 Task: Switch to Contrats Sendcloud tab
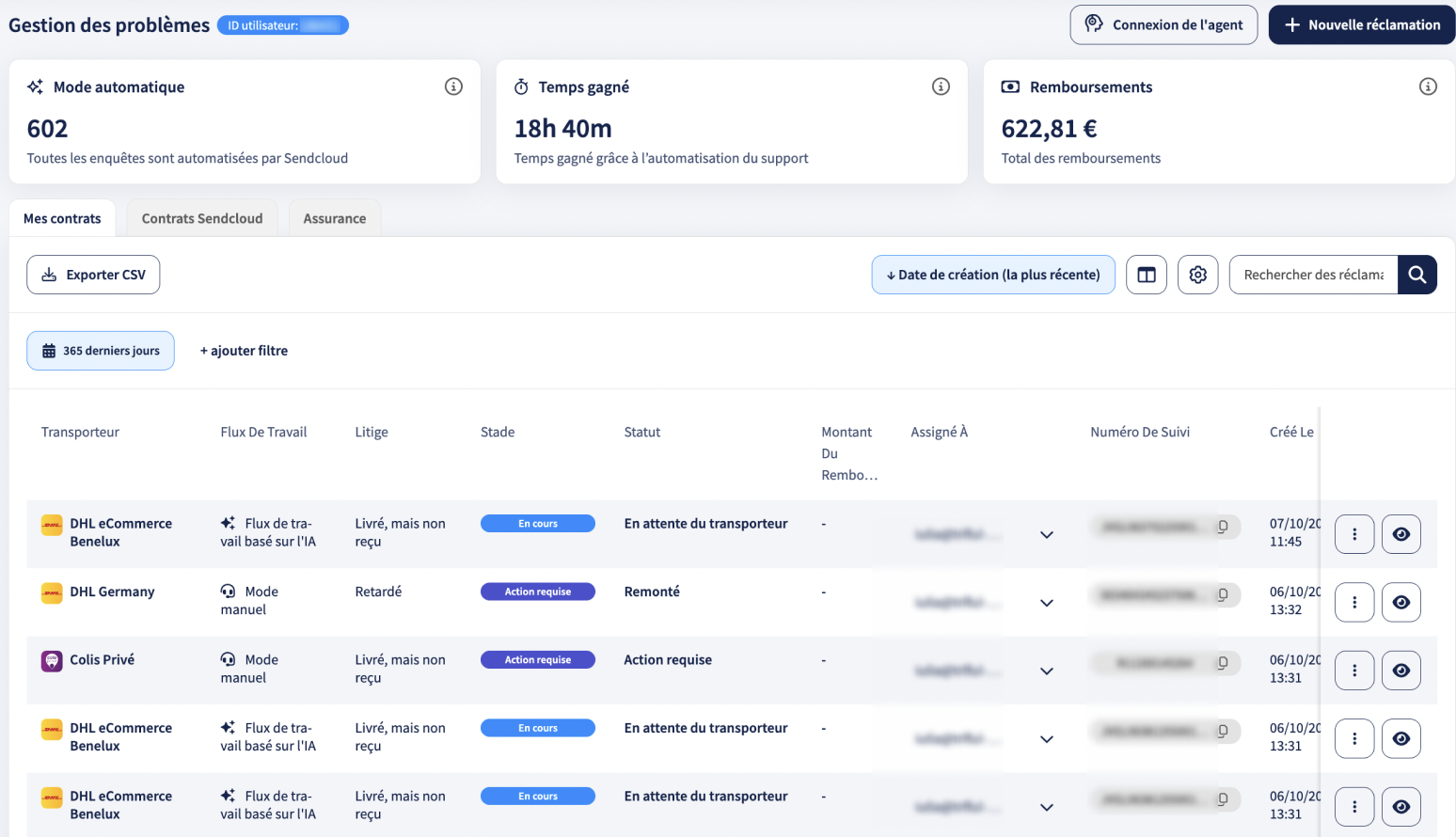click(202, 218)
